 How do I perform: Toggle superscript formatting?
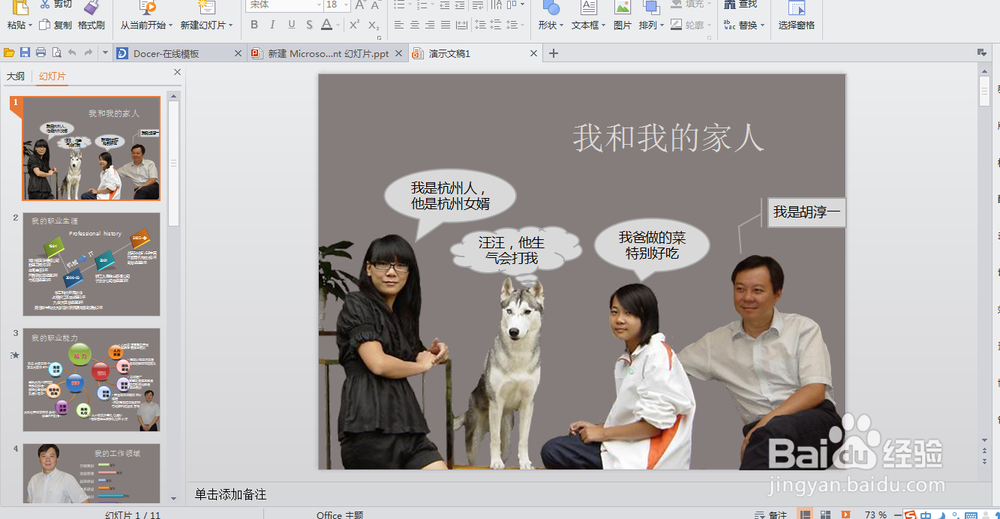355,25
